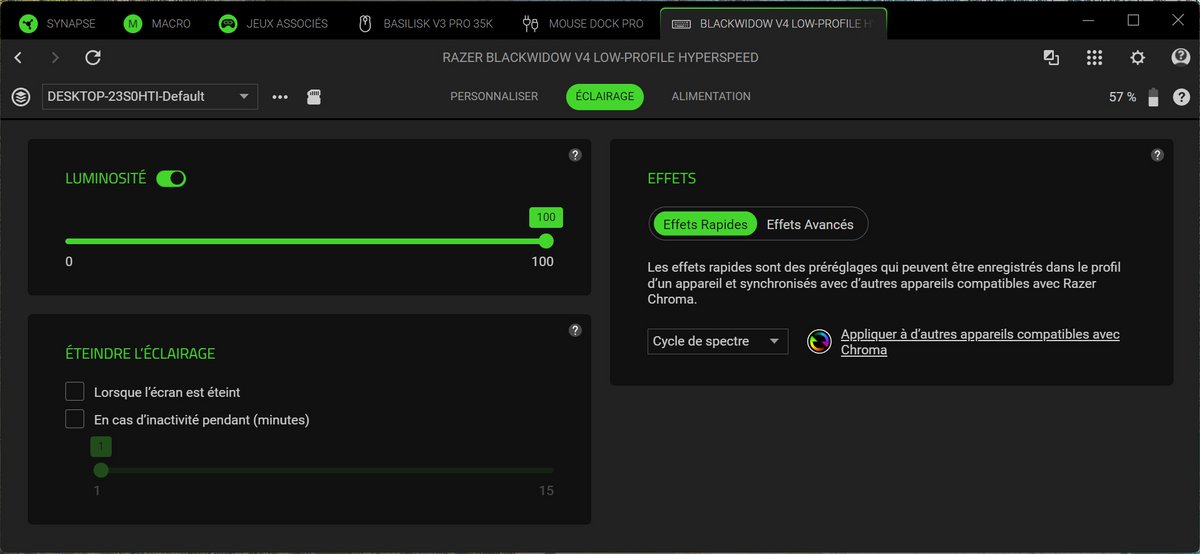Click the window switch icon
The image size is (1200, 554).
1051,58
